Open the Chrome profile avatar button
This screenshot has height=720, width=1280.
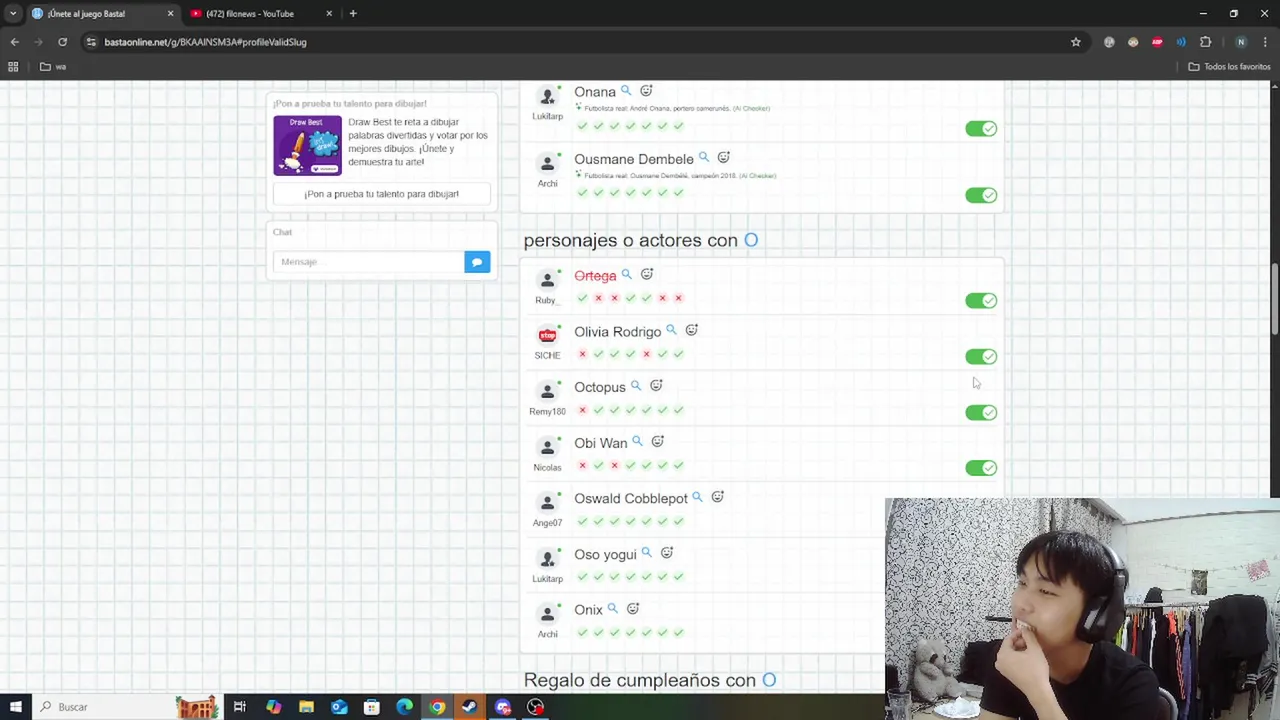(1241, 42)
